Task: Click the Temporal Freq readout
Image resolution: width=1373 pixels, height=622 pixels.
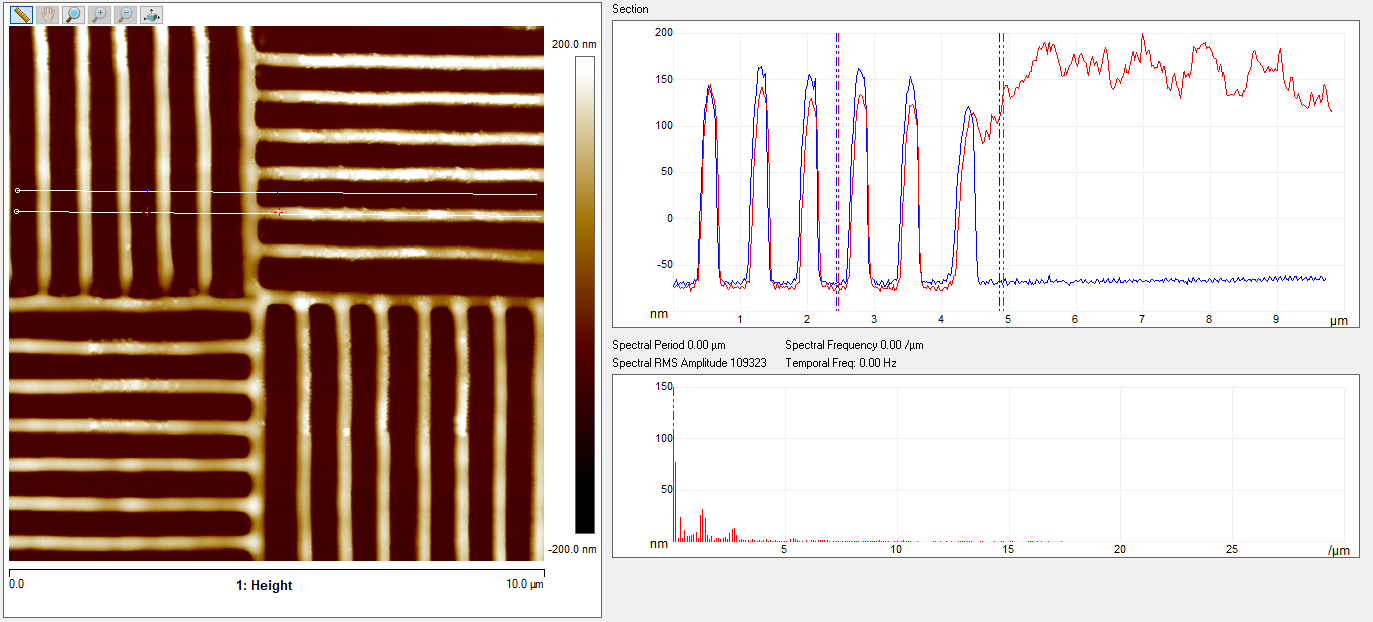Action: pos(840,363)
